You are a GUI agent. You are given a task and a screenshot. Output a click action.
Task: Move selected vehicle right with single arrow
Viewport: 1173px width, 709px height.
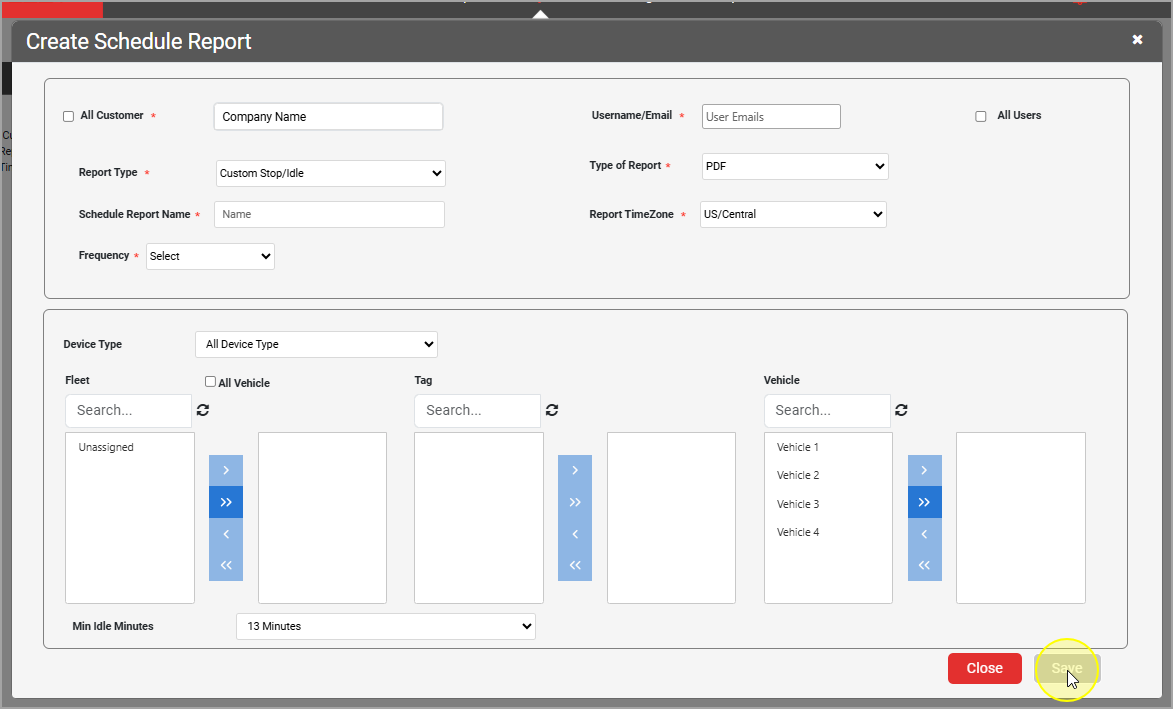924,470
